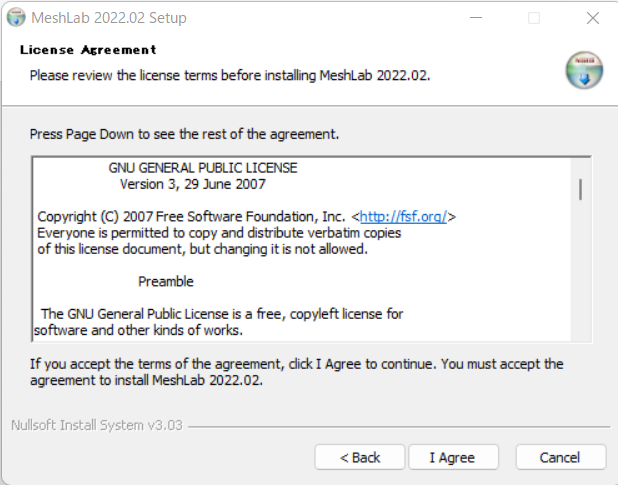
Task: Cancel the MeshLab installation
Action: tap(560, 457)
